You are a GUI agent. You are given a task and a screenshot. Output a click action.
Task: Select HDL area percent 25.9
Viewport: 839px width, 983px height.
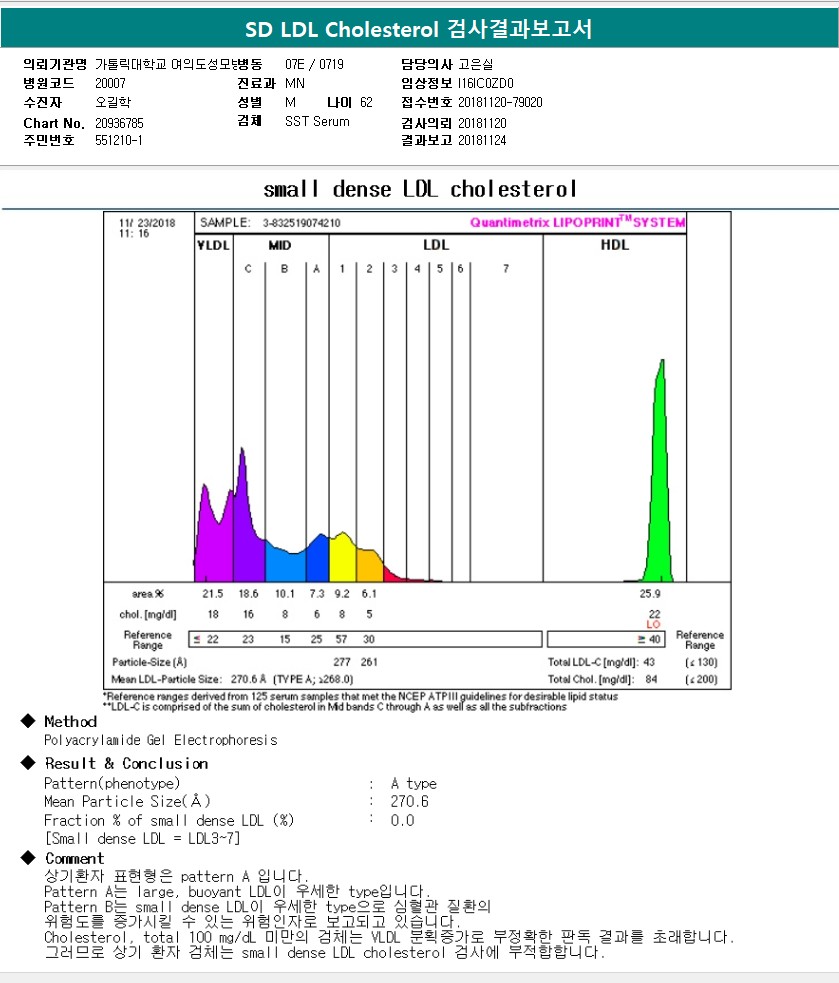(650, 594)
